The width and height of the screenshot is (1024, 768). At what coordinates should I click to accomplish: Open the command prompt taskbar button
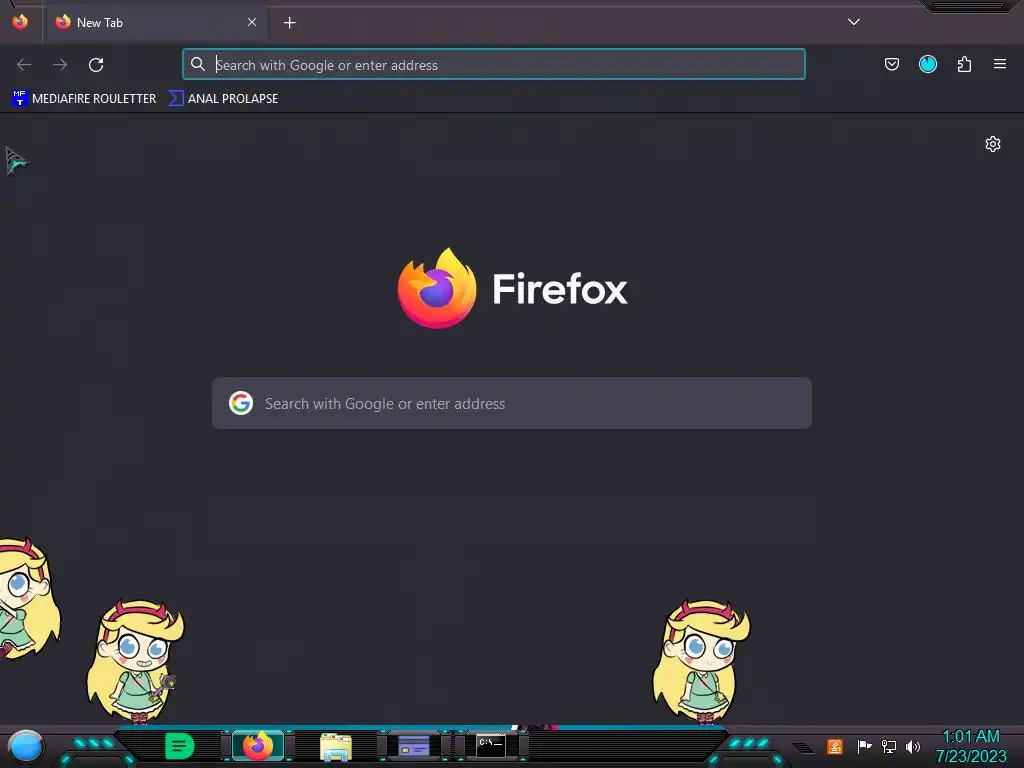[491, 746]
